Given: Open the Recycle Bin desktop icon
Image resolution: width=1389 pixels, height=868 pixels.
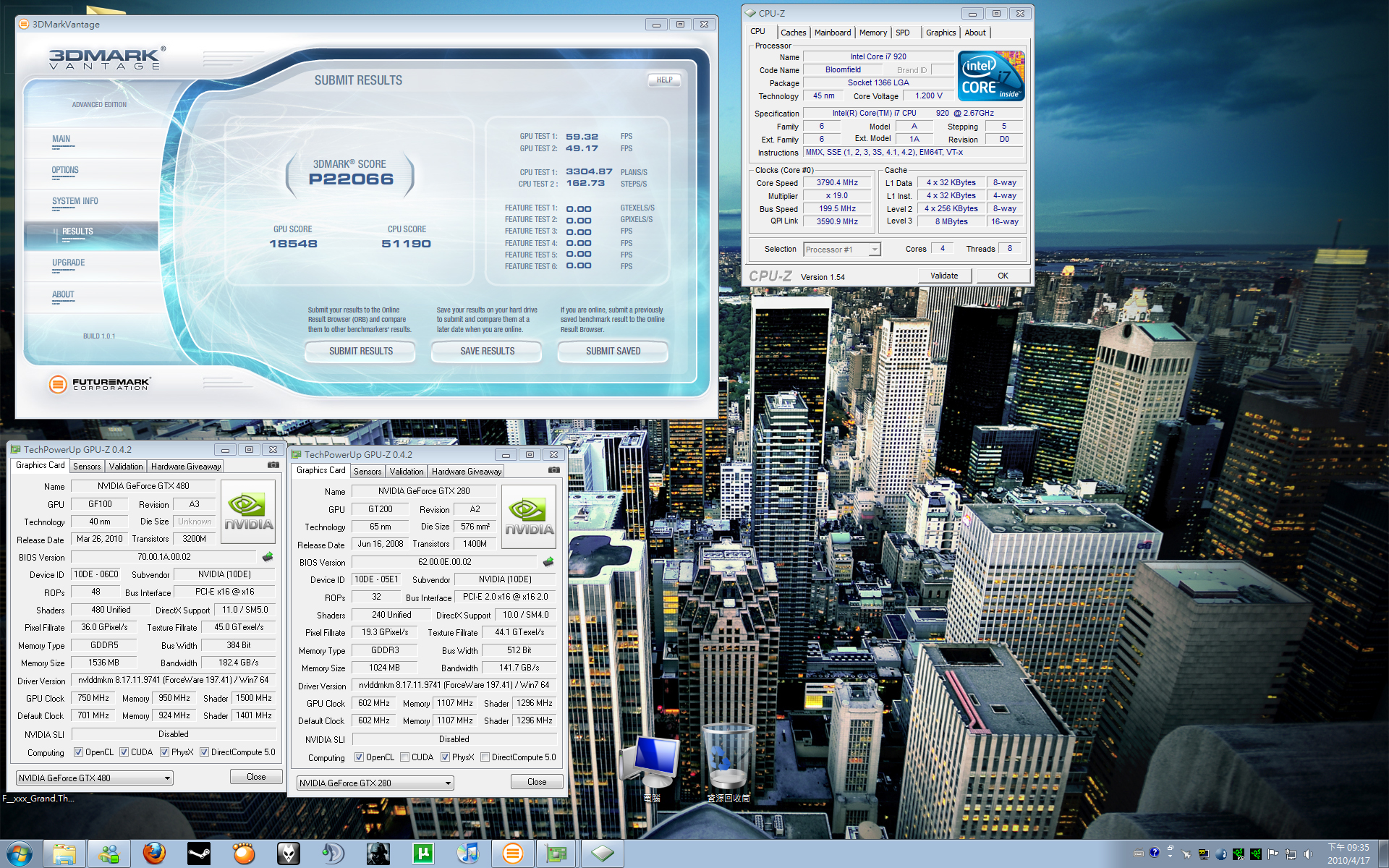Looking at the screenshot, I should click(x=729, y=763).
